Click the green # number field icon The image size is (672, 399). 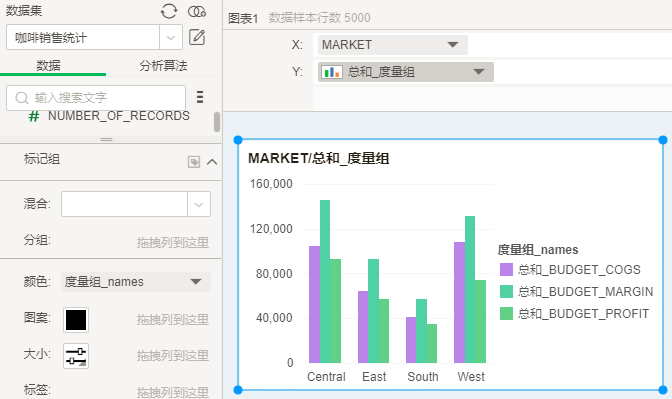click(34, 116)
